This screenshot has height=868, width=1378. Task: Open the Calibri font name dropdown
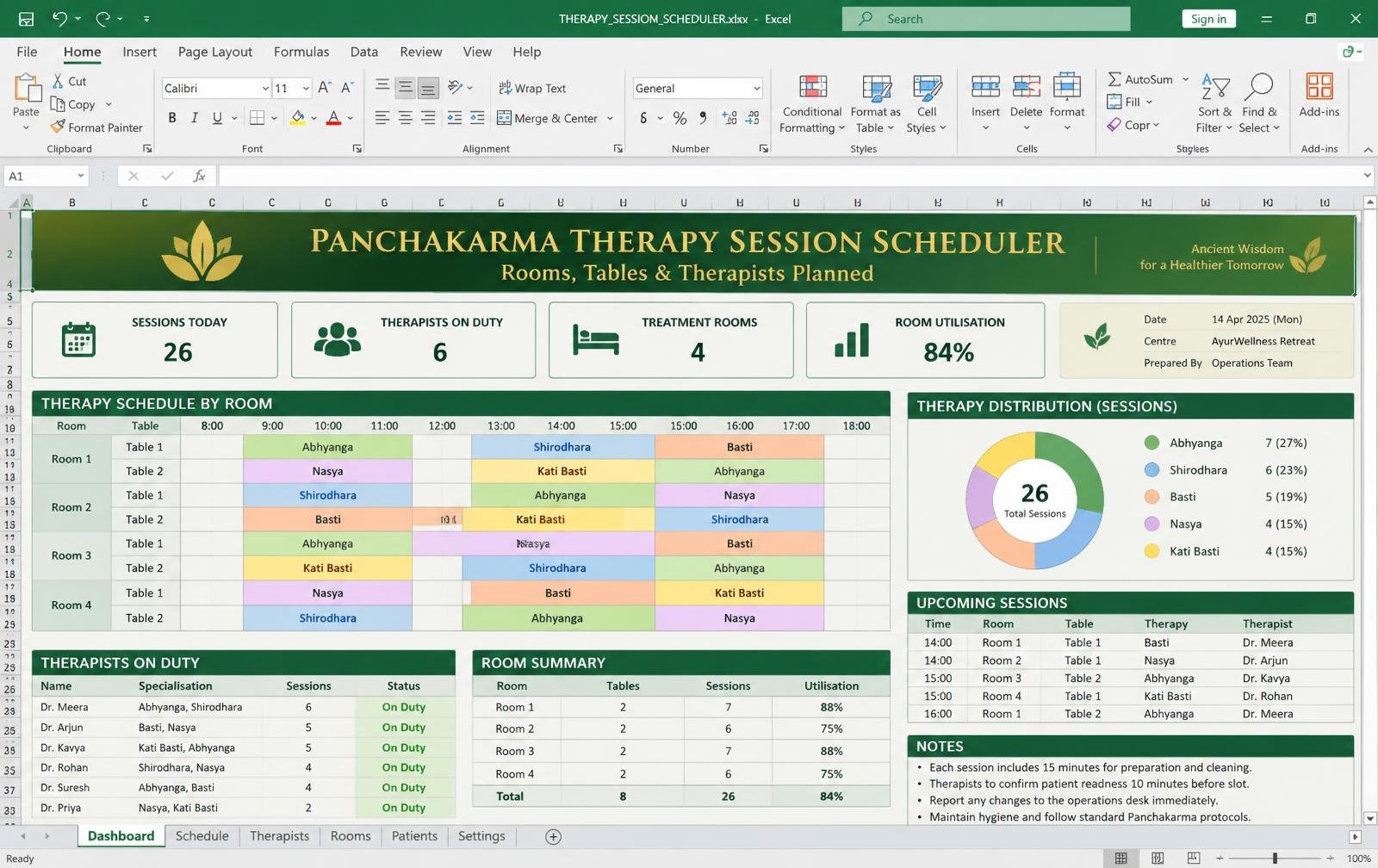click(265, 88)
